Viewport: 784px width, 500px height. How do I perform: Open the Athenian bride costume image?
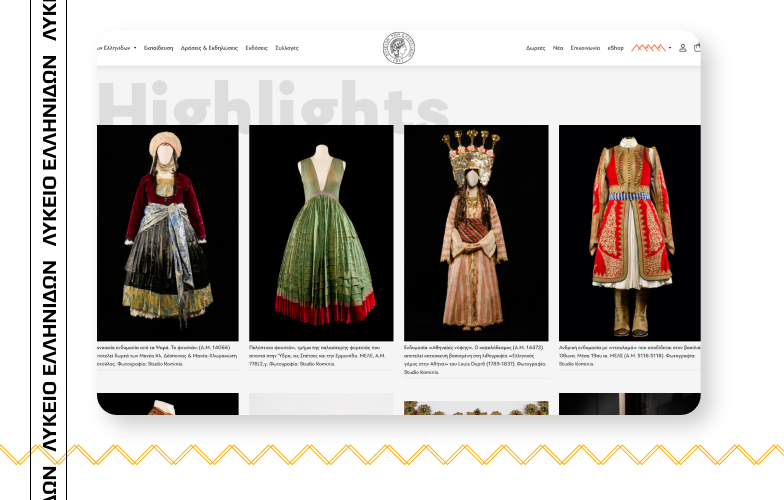point(476,233)
